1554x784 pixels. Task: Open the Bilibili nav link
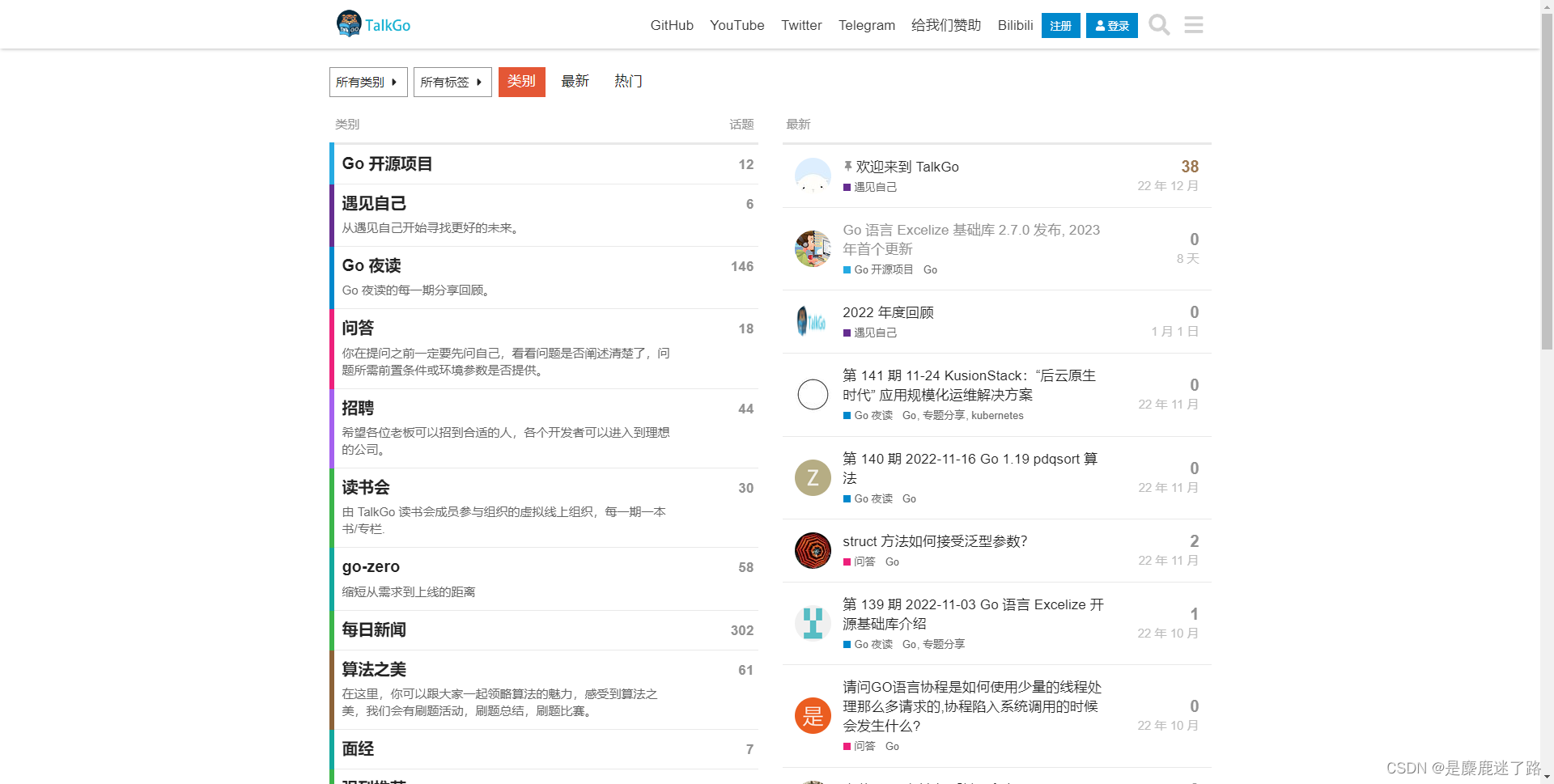coord(1016,25)
